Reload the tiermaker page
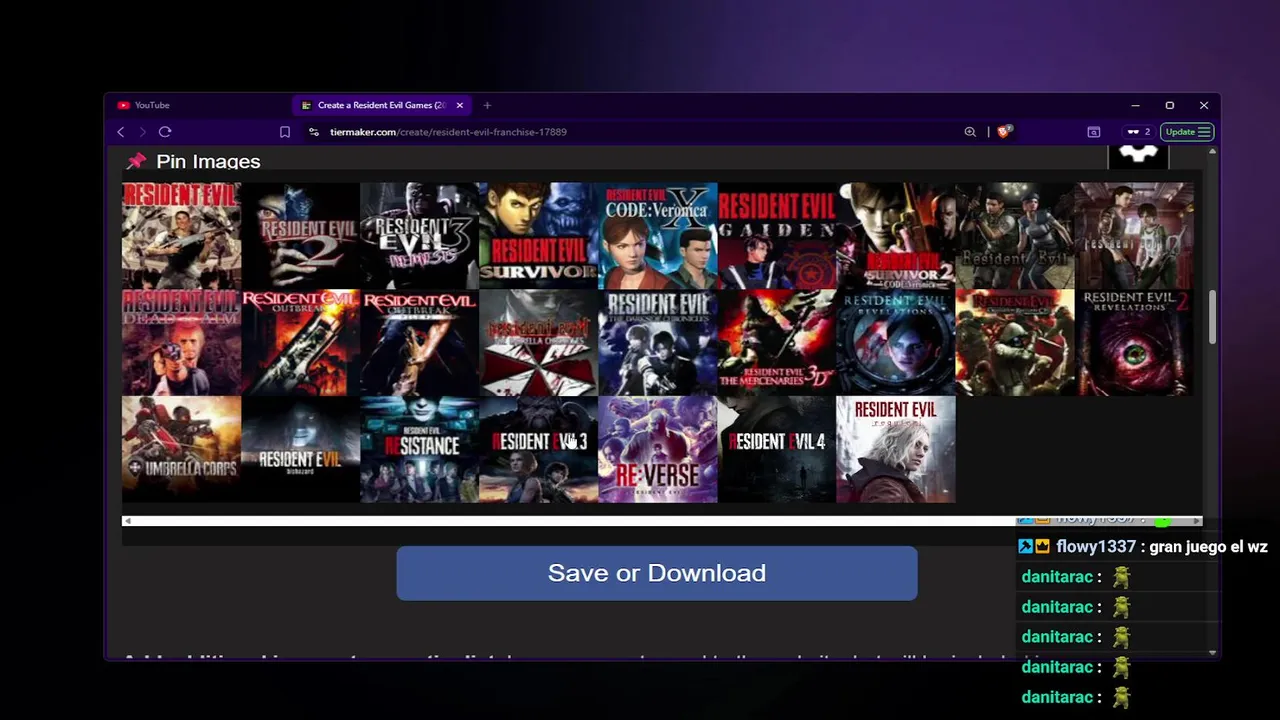 pyautogui.click(x=165, y=132)
